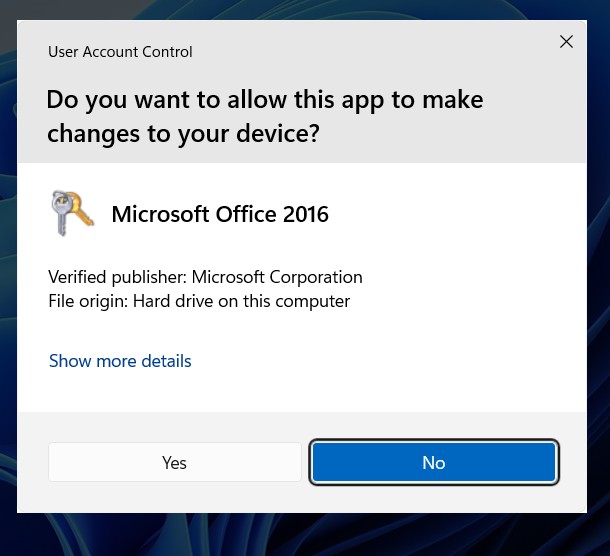Viewport: 610px width, 556px height.
Task: Open the Show more details link
Action: pyautogui.click(x=120, y=361)
